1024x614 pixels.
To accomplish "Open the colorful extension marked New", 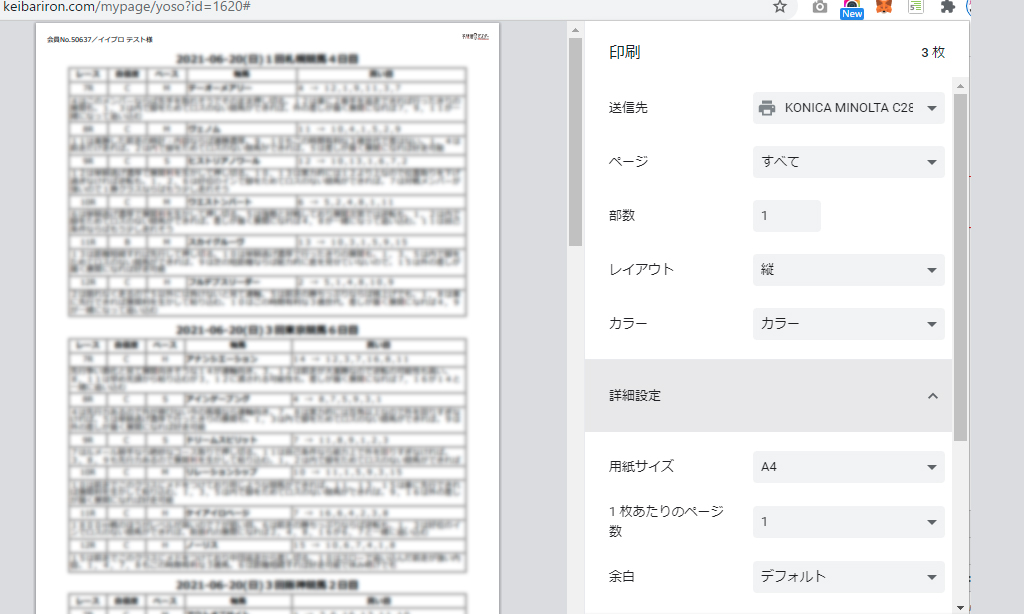I will 851,8.
